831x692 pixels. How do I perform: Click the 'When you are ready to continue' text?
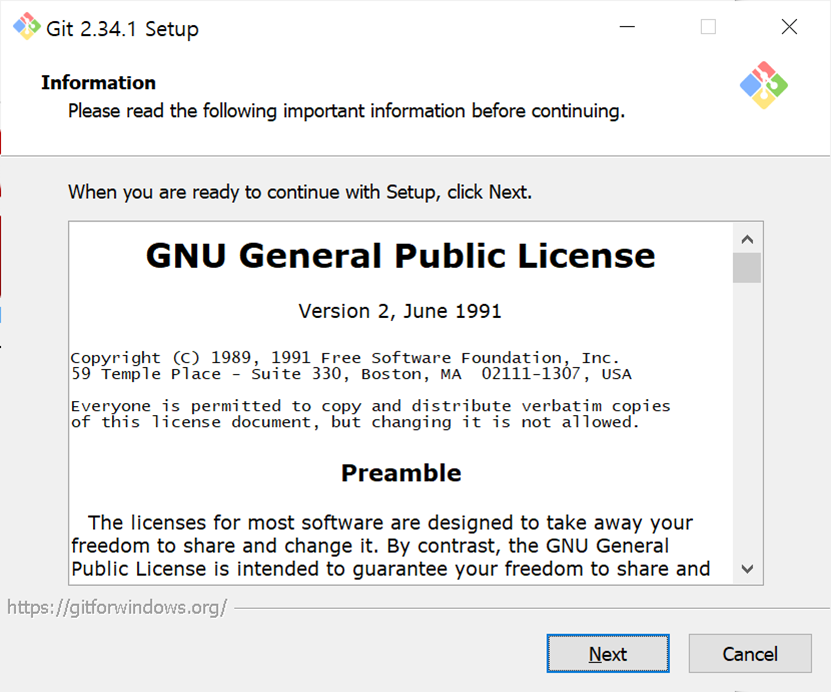300,192
